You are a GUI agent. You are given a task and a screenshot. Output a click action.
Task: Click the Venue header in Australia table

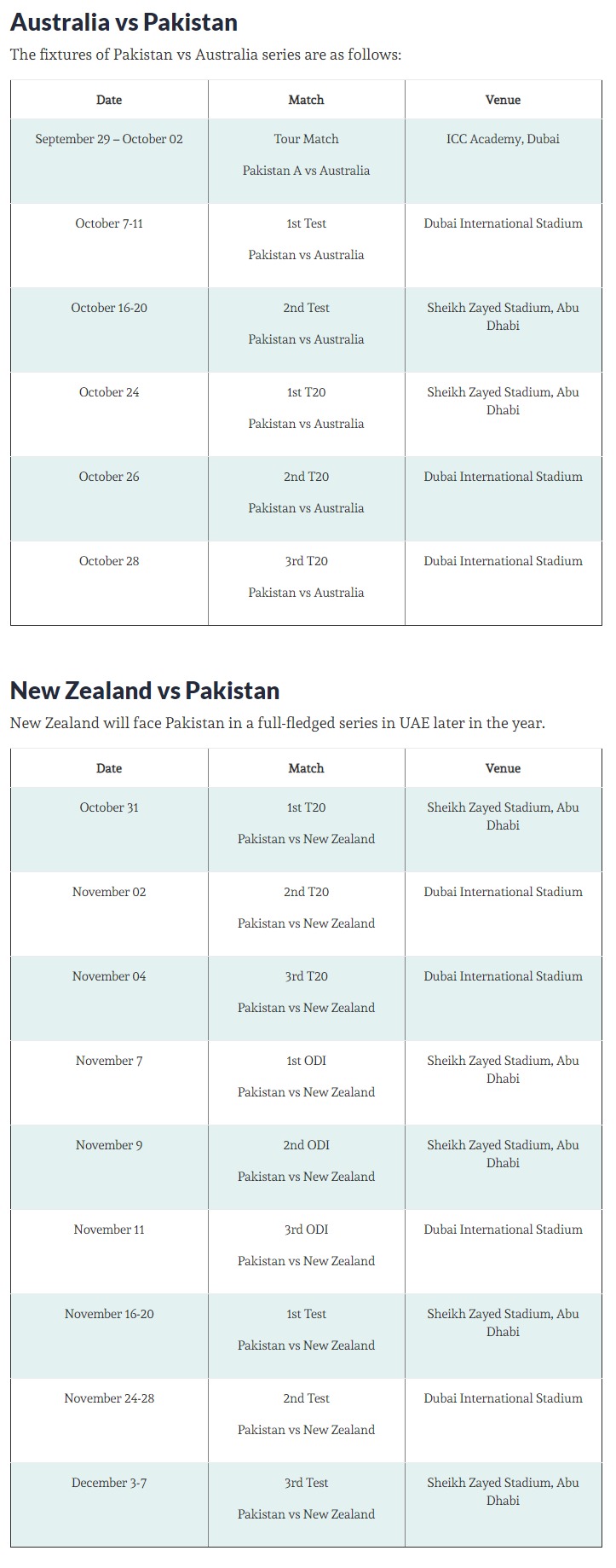(x=503, y=100)
